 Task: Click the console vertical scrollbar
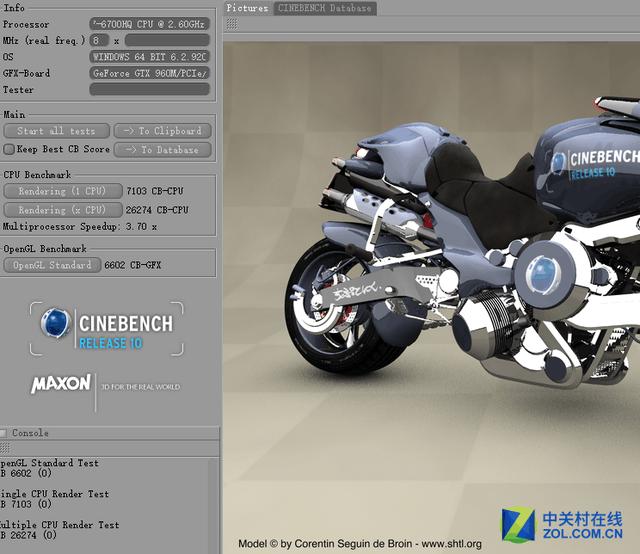pos(214,505)
